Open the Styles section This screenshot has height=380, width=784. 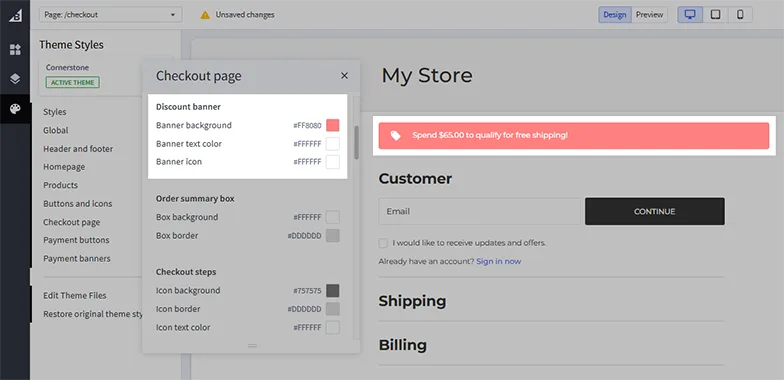54,112
